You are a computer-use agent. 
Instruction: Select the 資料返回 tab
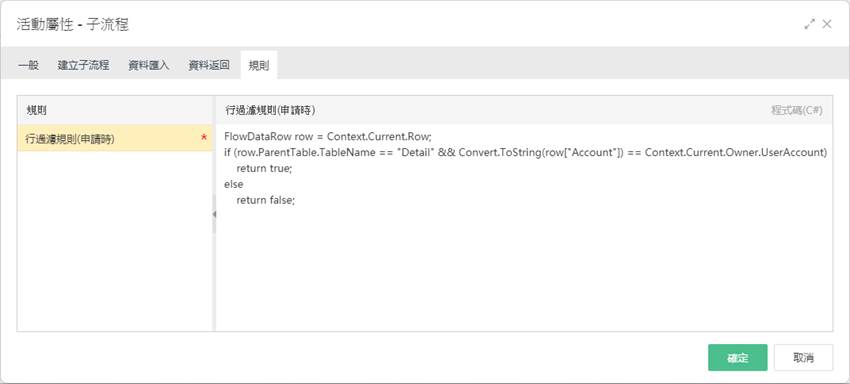(x=209, y=66)
